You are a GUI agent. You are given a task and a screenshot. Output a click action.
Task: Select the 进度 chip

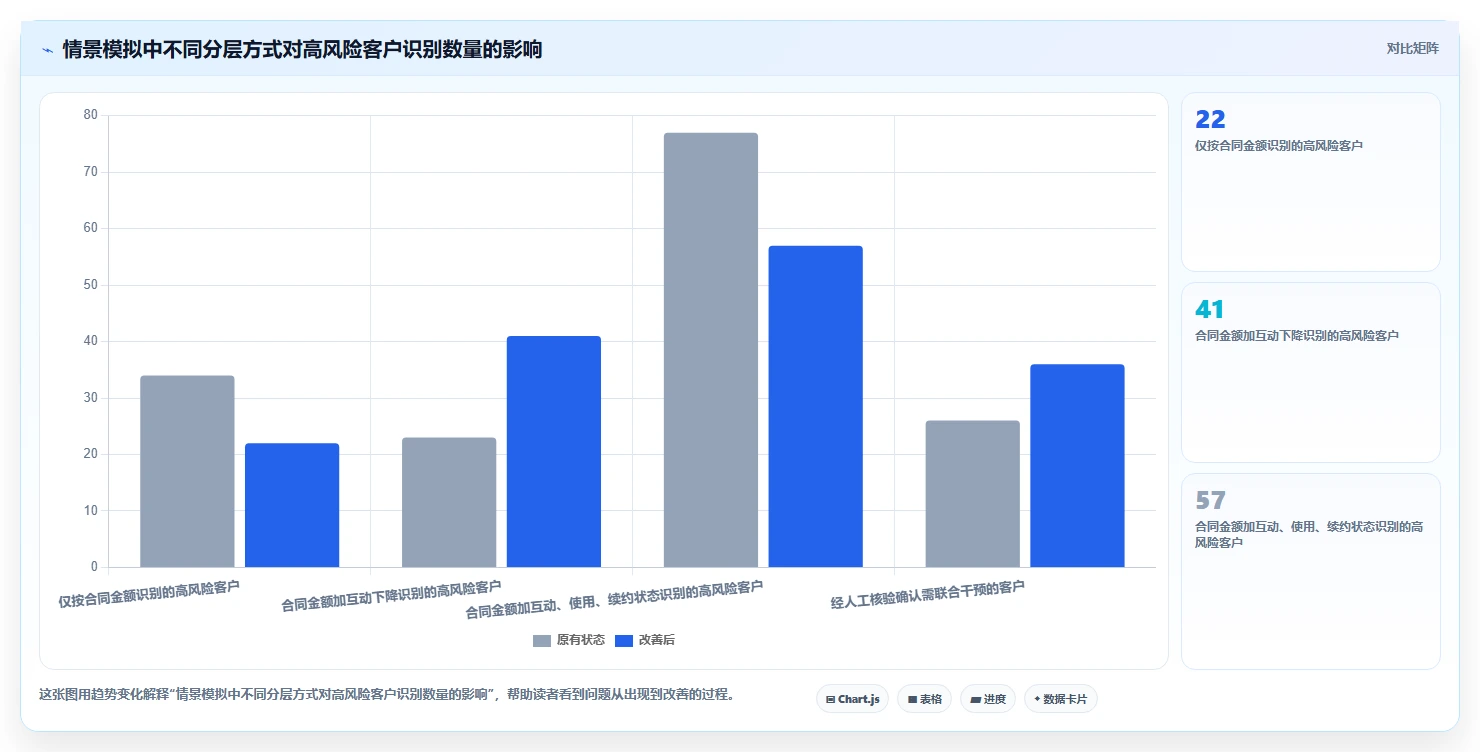[x=988, y=699]
